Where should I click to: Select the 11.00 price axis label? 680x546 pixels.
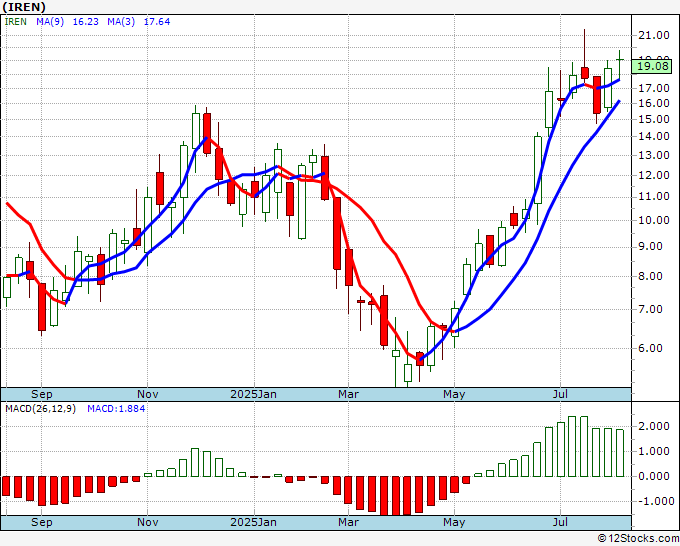pos(654,196)
